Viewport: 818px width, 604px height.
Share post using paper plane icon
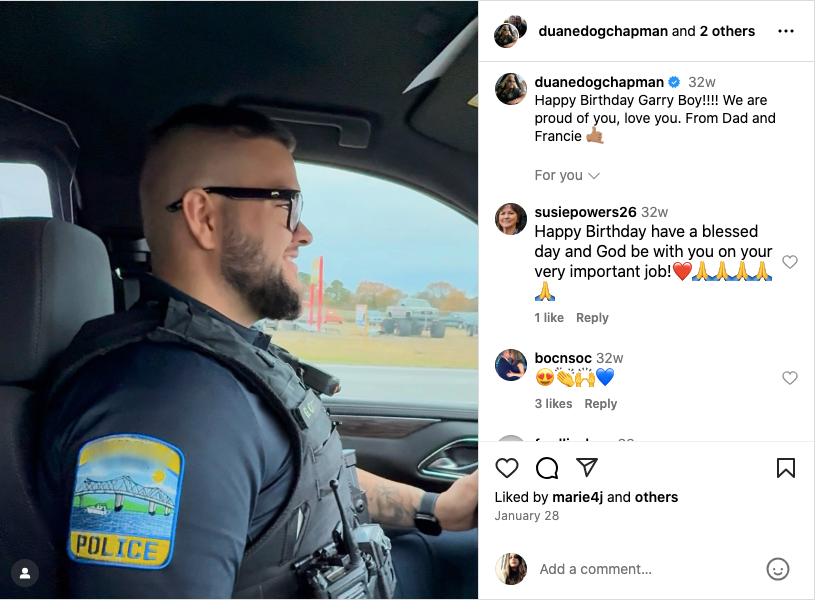588,468
